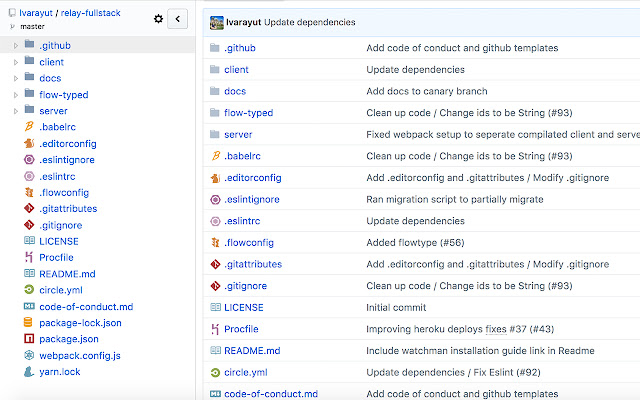Select .flowconfig icon in sidebar tree
This screenshot has height=400, width=640.
29,192
